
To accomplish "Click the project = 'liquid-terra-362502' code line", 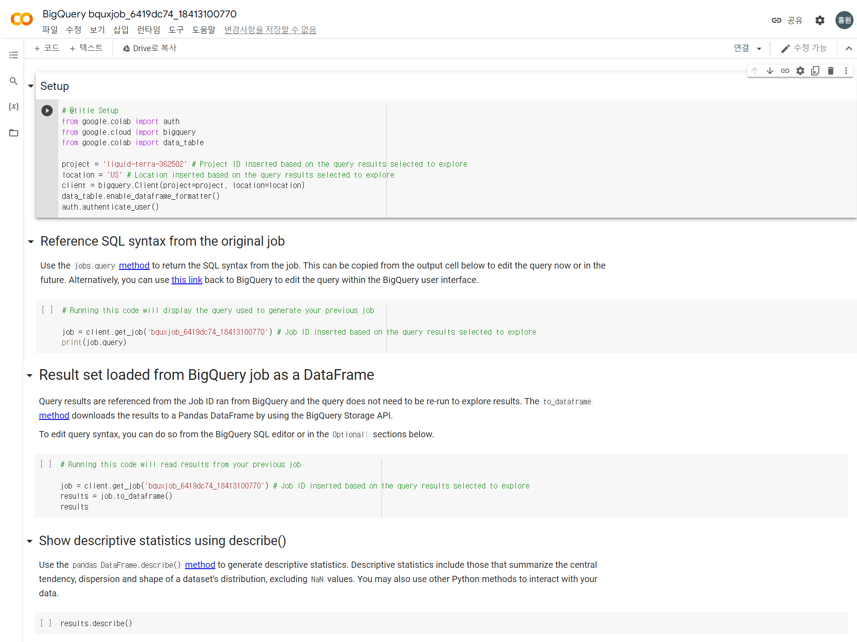I will [x=265, y=164].
